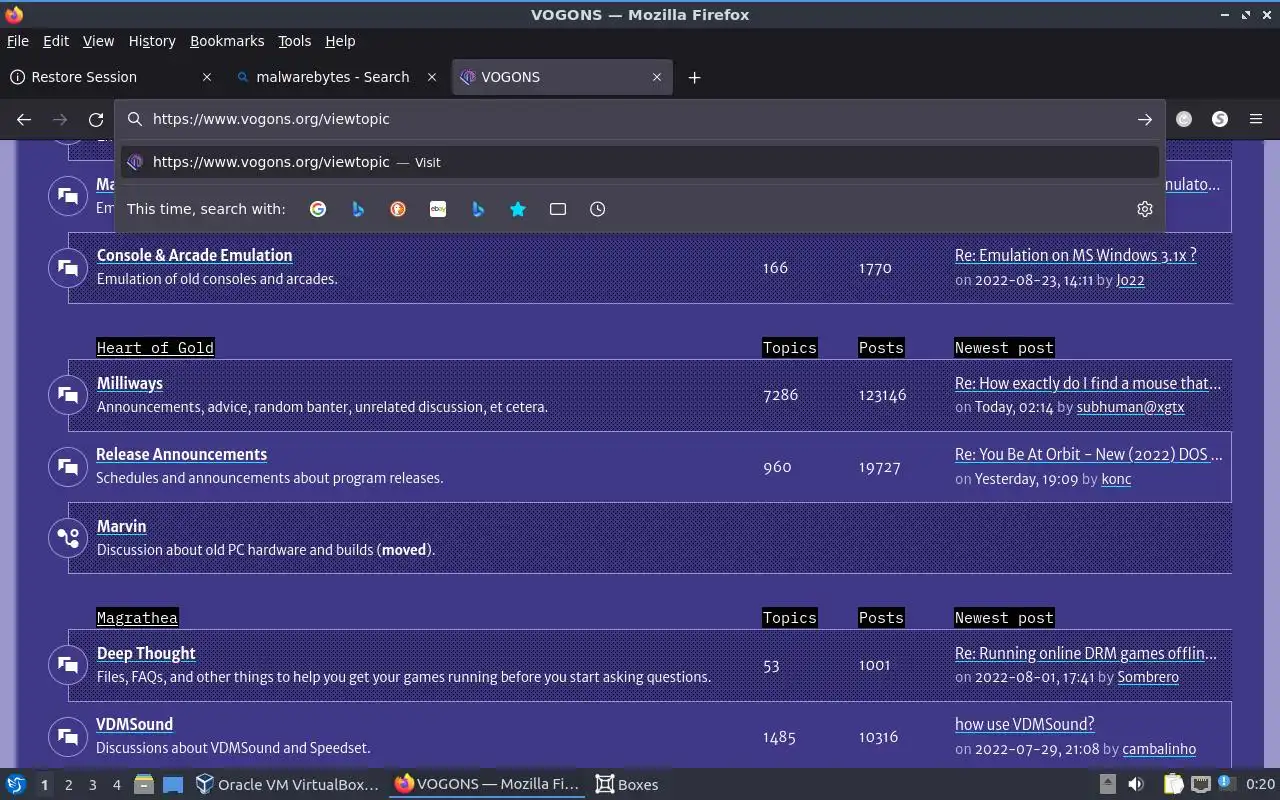Image resolution: width=1280 pixels, height=800 pixels.
Task: Open the Release Announcements forum
Action: [181, 454]
